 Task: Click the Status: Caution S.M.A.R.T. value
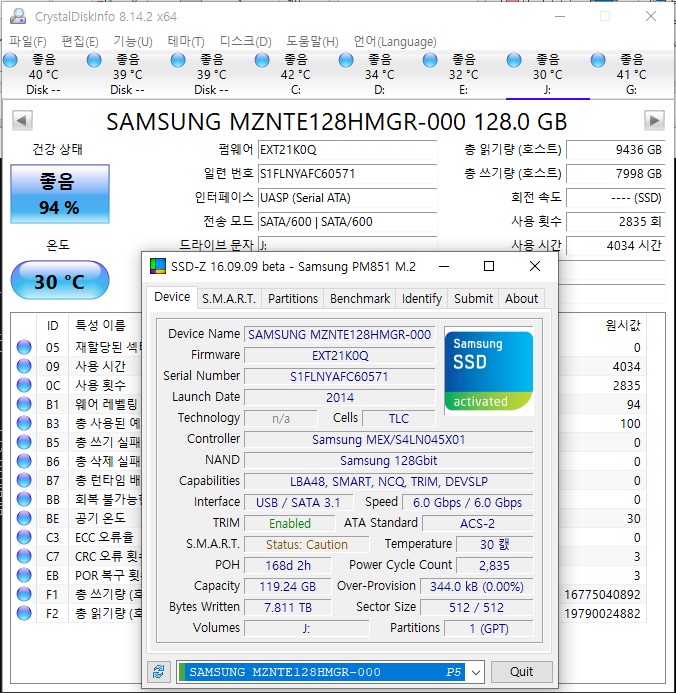307,544
